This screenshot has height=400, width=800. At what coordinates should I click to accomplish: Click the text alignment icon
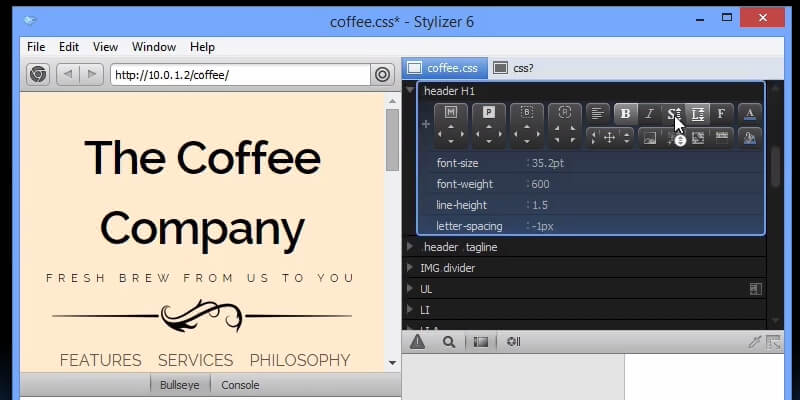598,114
